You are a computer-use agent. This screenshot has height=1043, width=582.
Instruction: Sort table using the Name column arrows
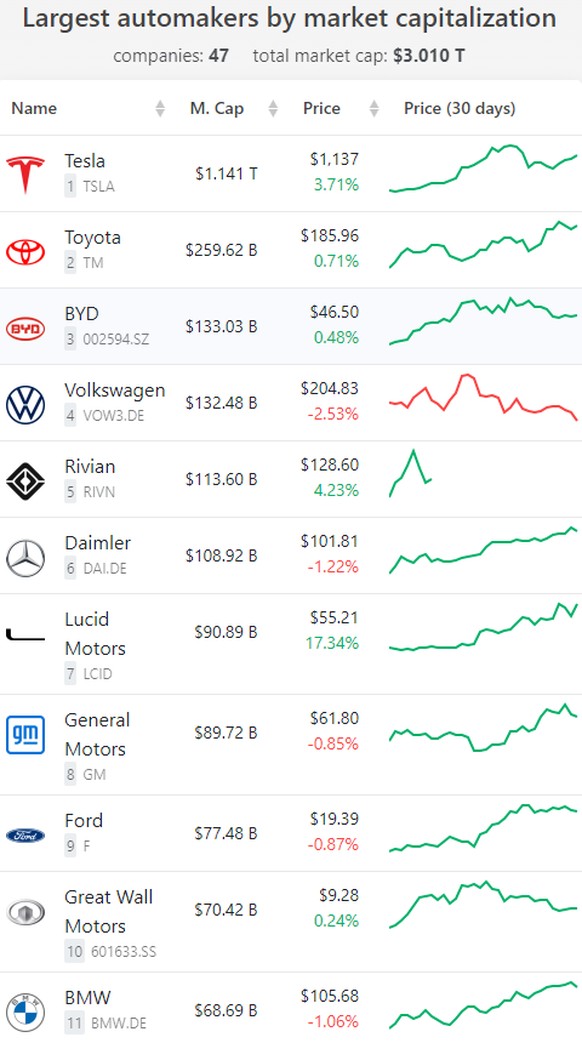[x=160, y=108]
